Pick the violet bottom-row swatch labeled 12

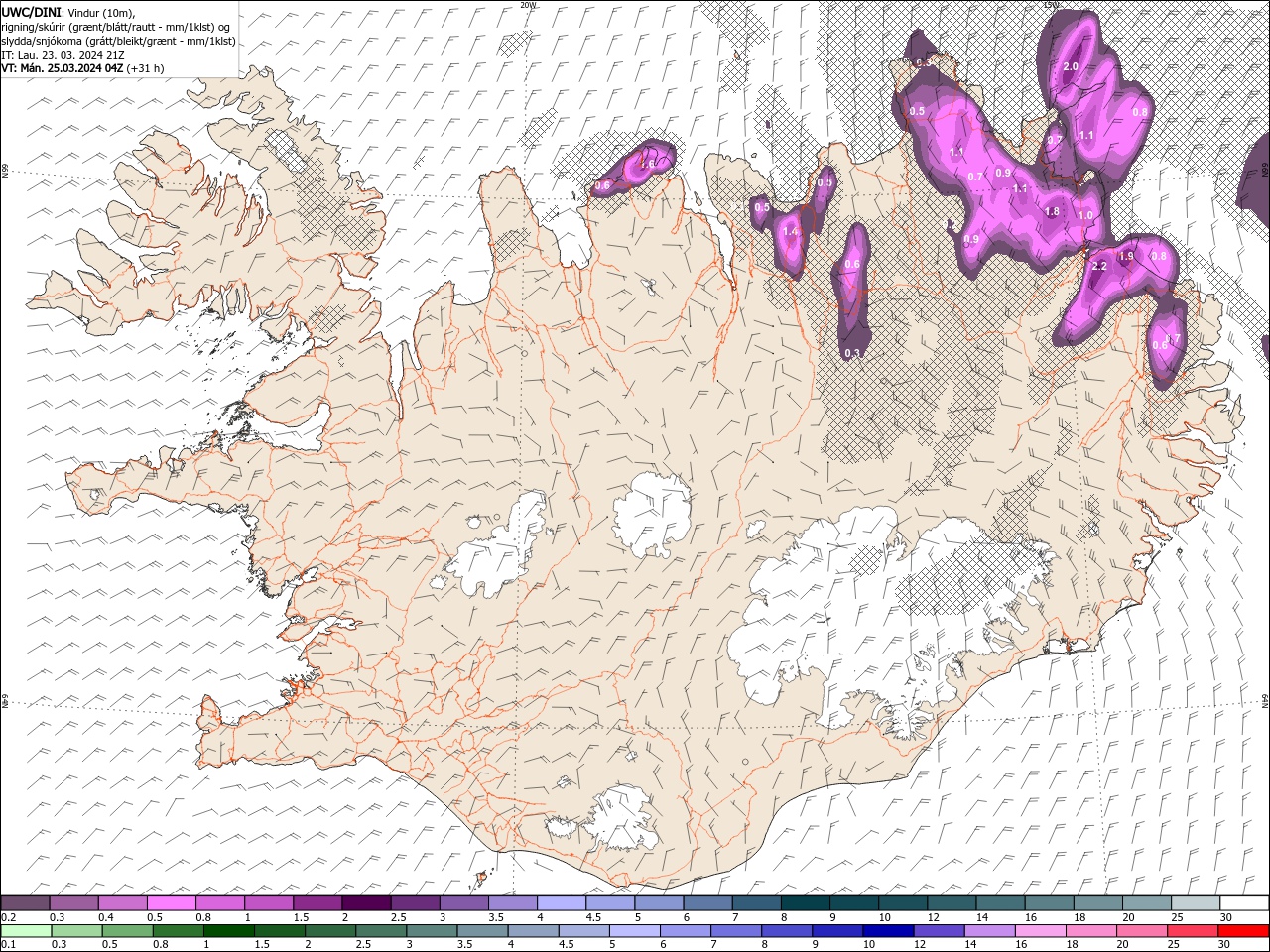pyautogui.click(x=939, y=931)
